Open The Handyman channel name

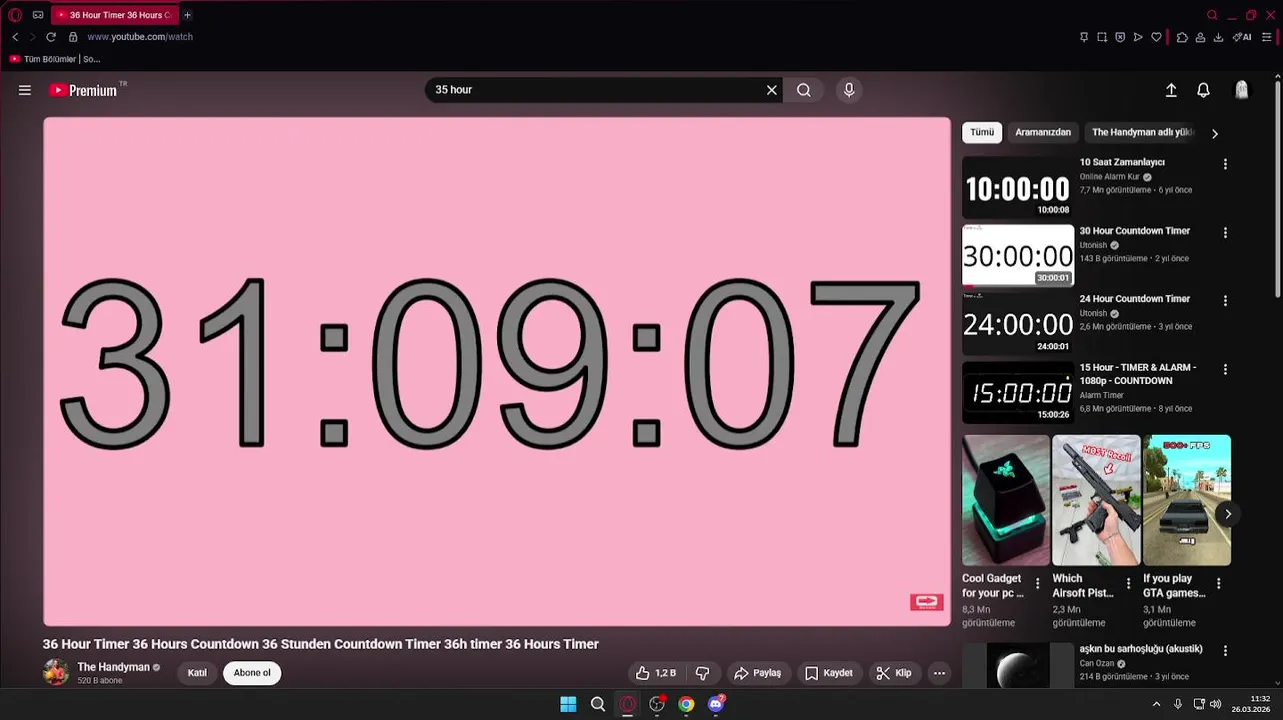tap(113, 667)
